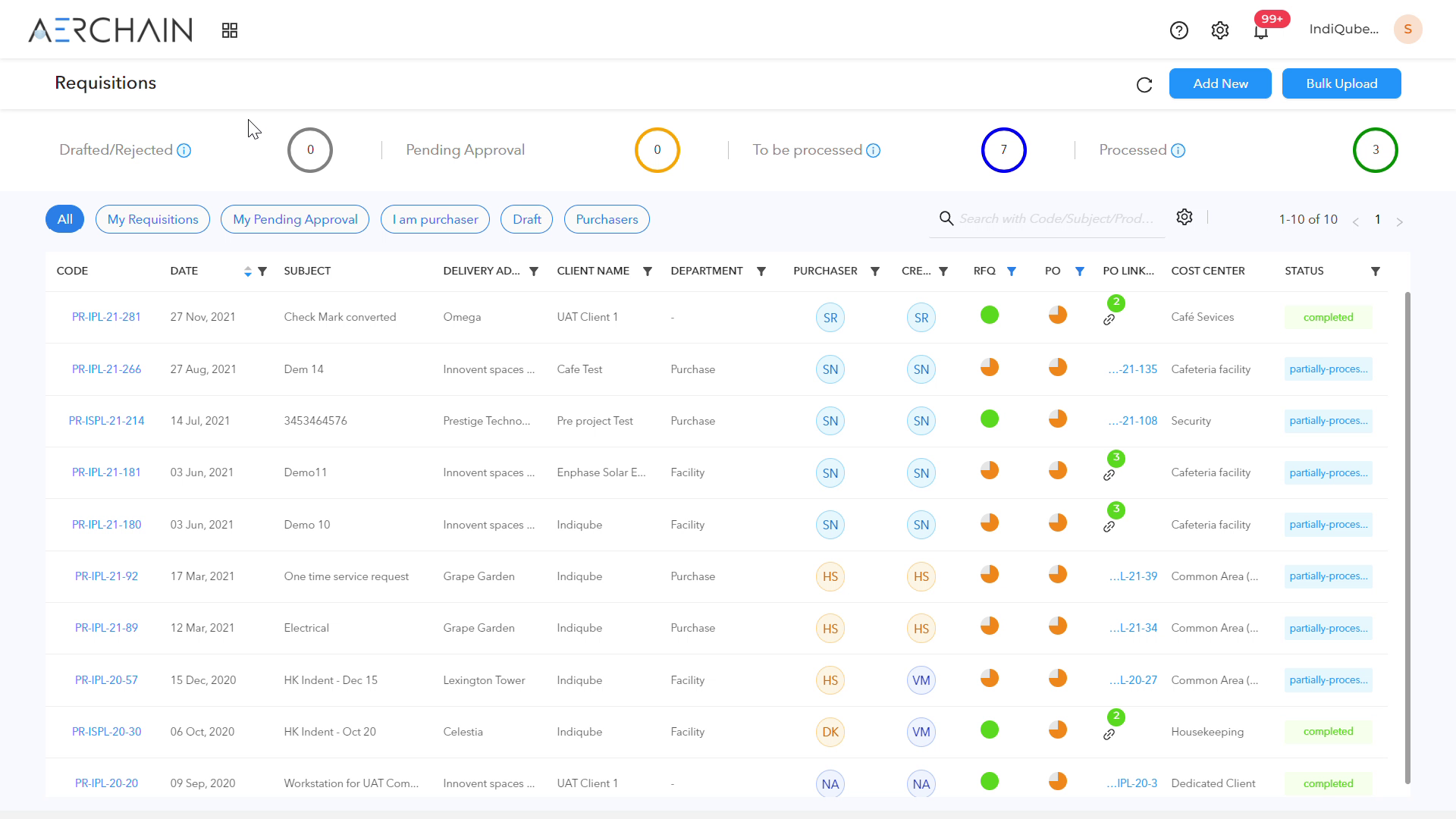Viewport: 1456px width, 819px height.
Task: Click the To be processed count circle
Action: coord(1003,150)
